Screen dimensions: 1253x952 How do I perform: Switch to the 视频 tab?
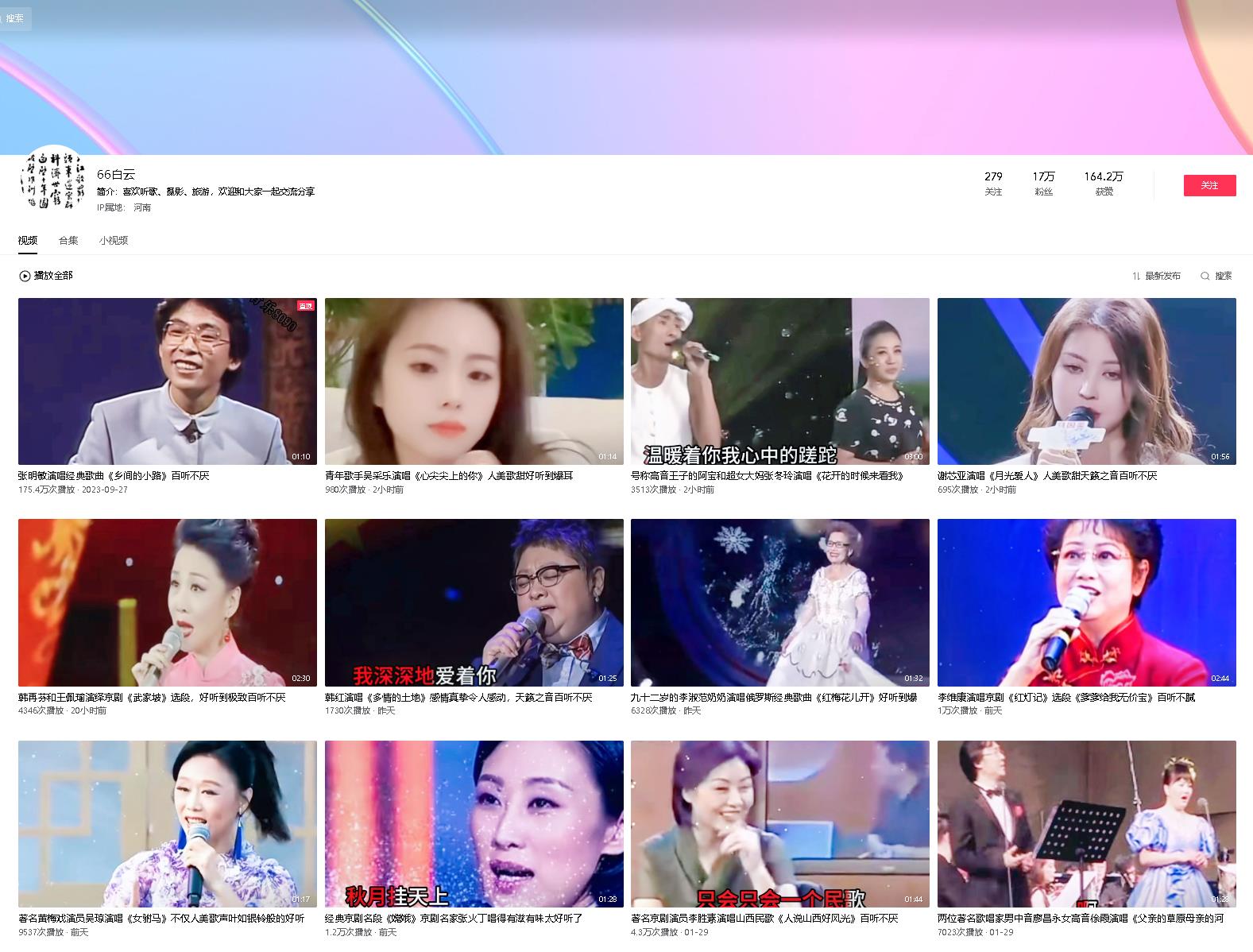pyautogui.click(x=28, y=241)
